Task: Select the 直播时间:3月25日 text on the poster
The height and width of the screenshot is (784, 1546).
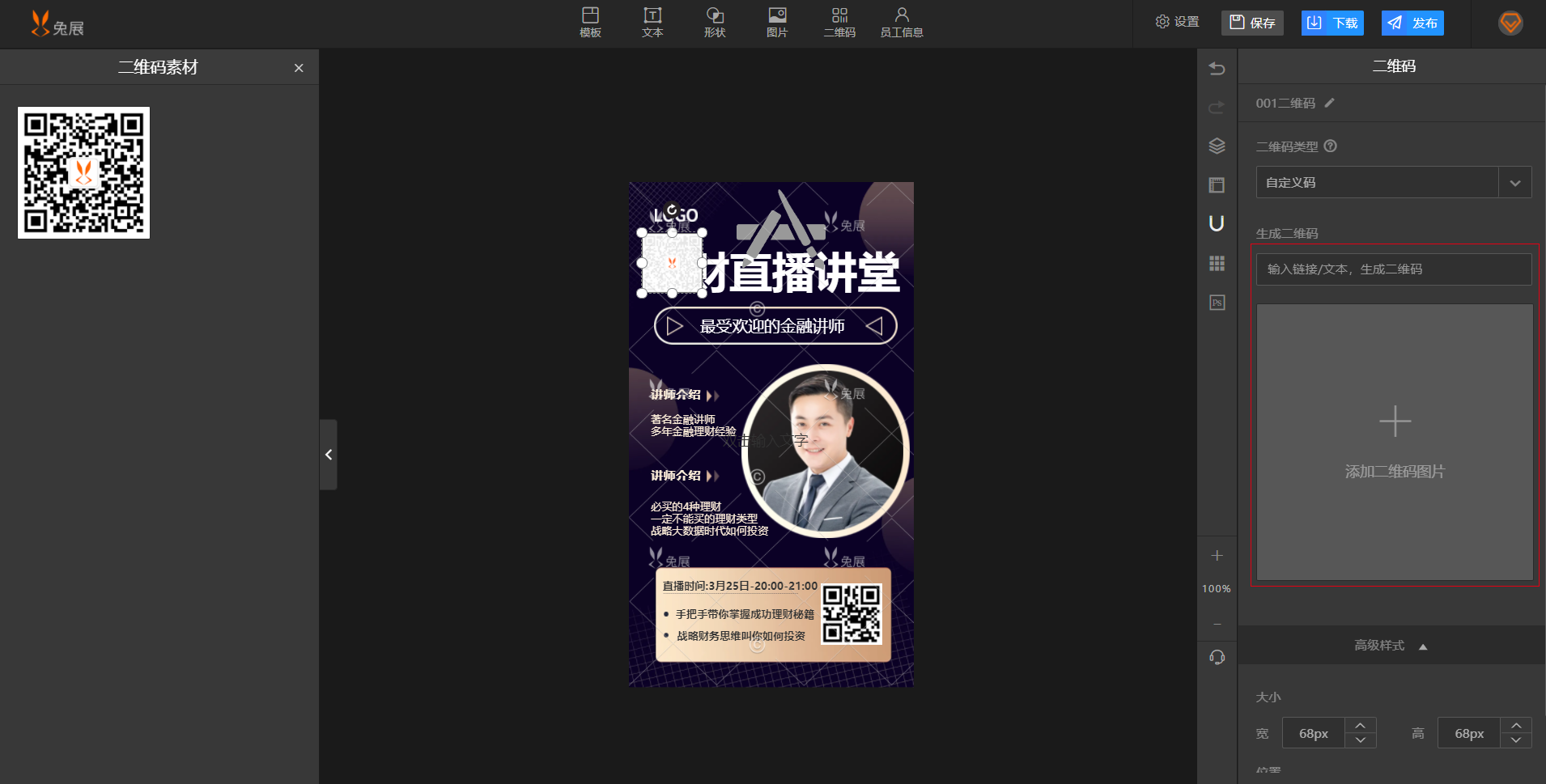Action: (x=740, y=586)
